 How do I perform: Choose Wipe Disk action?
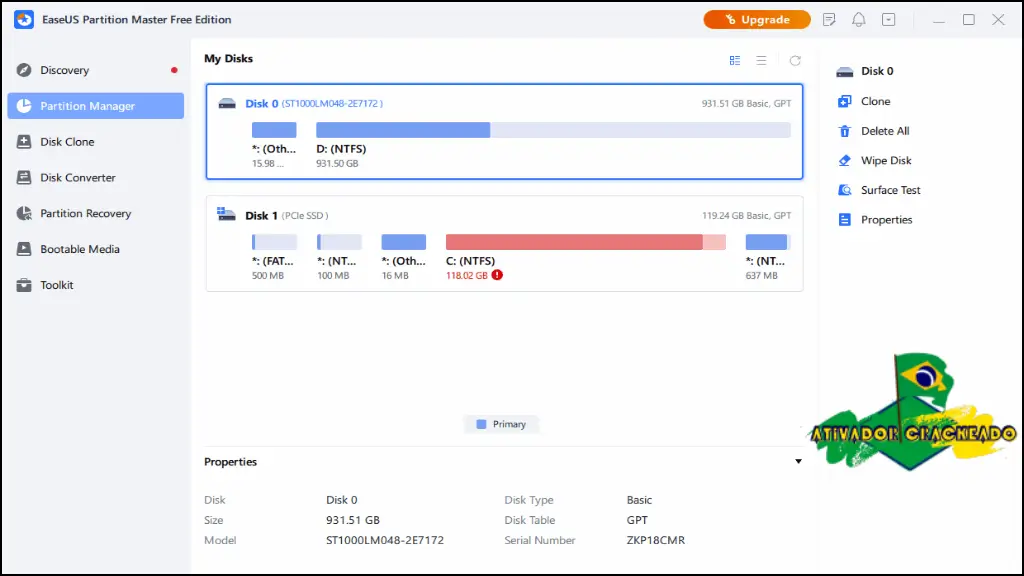(874, 161)
